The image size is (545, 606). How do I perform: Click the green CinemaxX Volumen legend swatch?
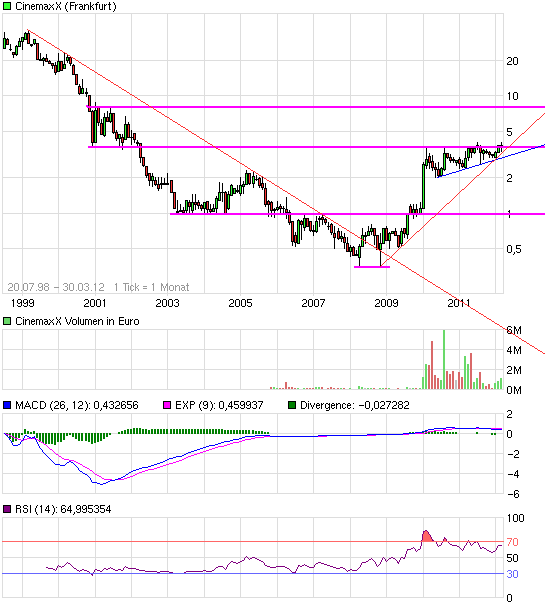point(7,321)
